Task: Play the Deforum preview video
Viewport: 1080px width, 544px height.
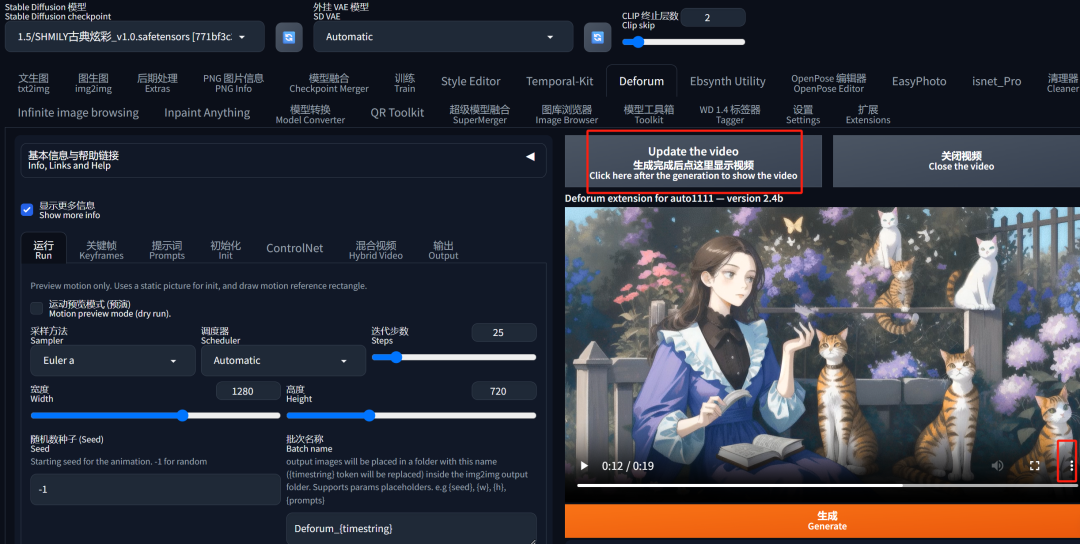Action: coord(584,466)
